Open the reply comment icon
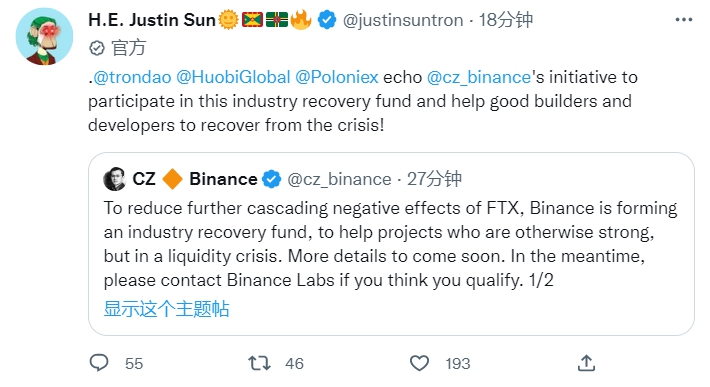This screenshot has height=387, width=710. 99,363
